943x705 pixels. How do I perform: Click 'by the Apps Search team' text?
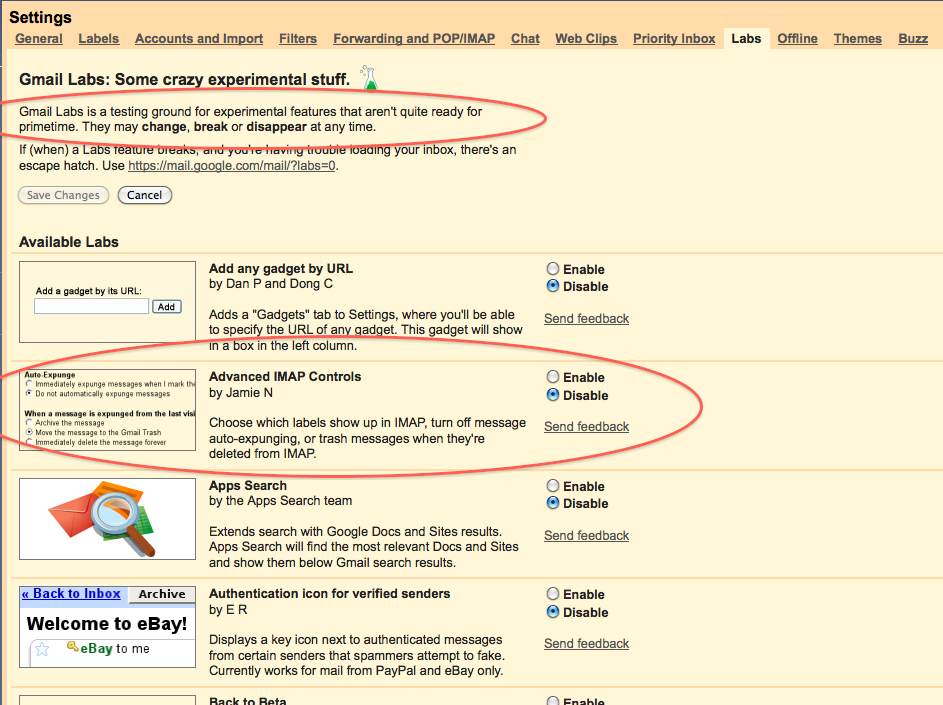(280, 500)
